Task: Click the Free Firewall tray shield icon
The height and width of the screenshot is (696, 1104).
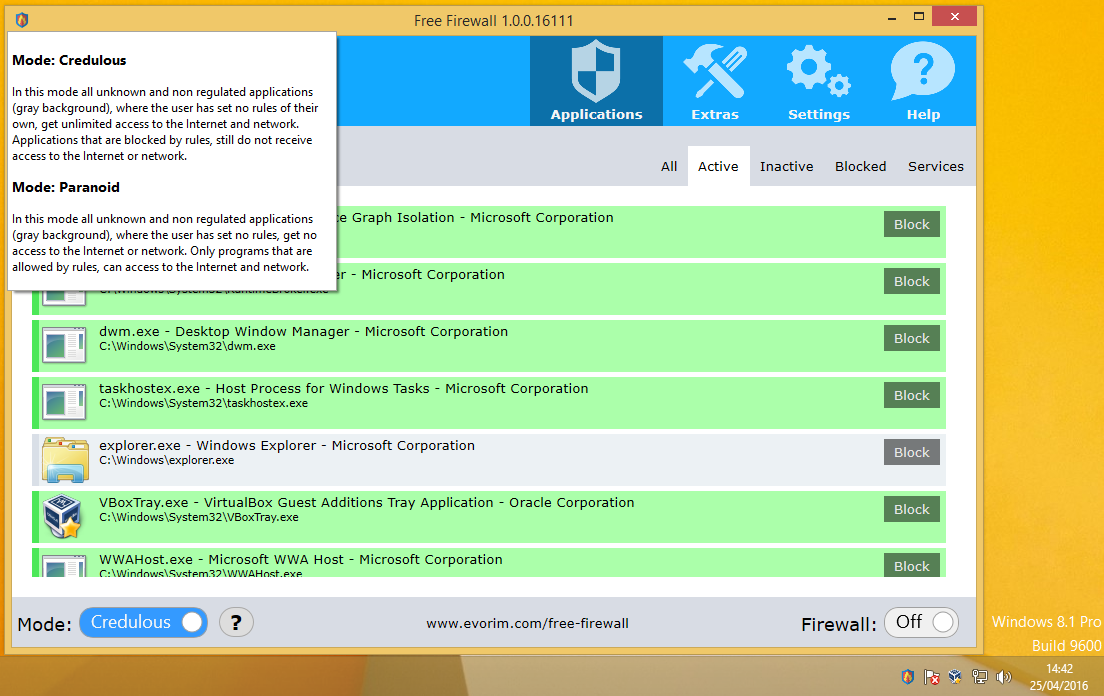Action: [908, 677]
